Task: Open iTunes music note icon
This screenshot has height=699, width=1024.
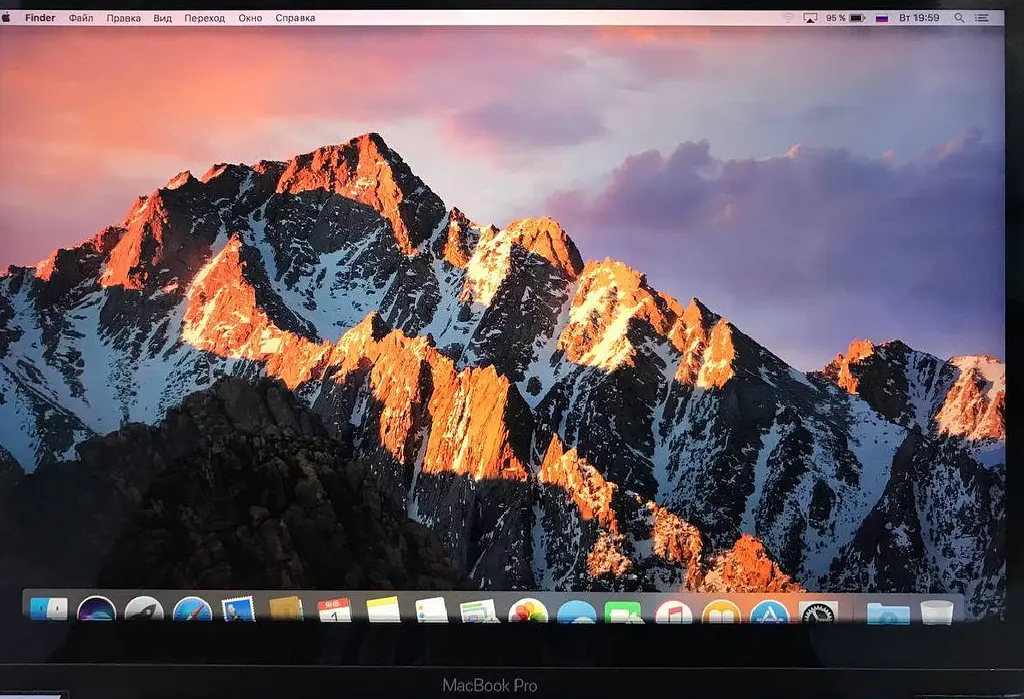Action: pyautogui.click(x=673, y=612)
